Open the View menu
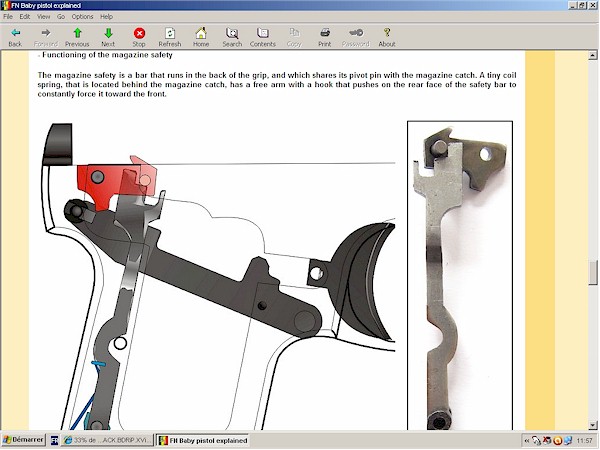600x450 pixels. (43, 16)
